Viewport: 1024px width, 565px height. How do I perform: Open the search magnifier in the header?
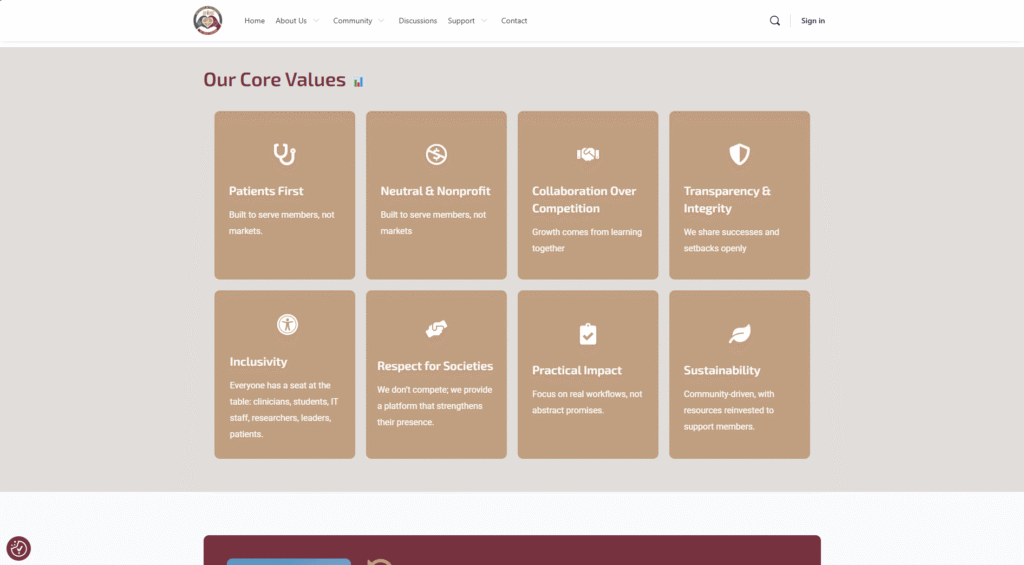click(x=775, y=21)
